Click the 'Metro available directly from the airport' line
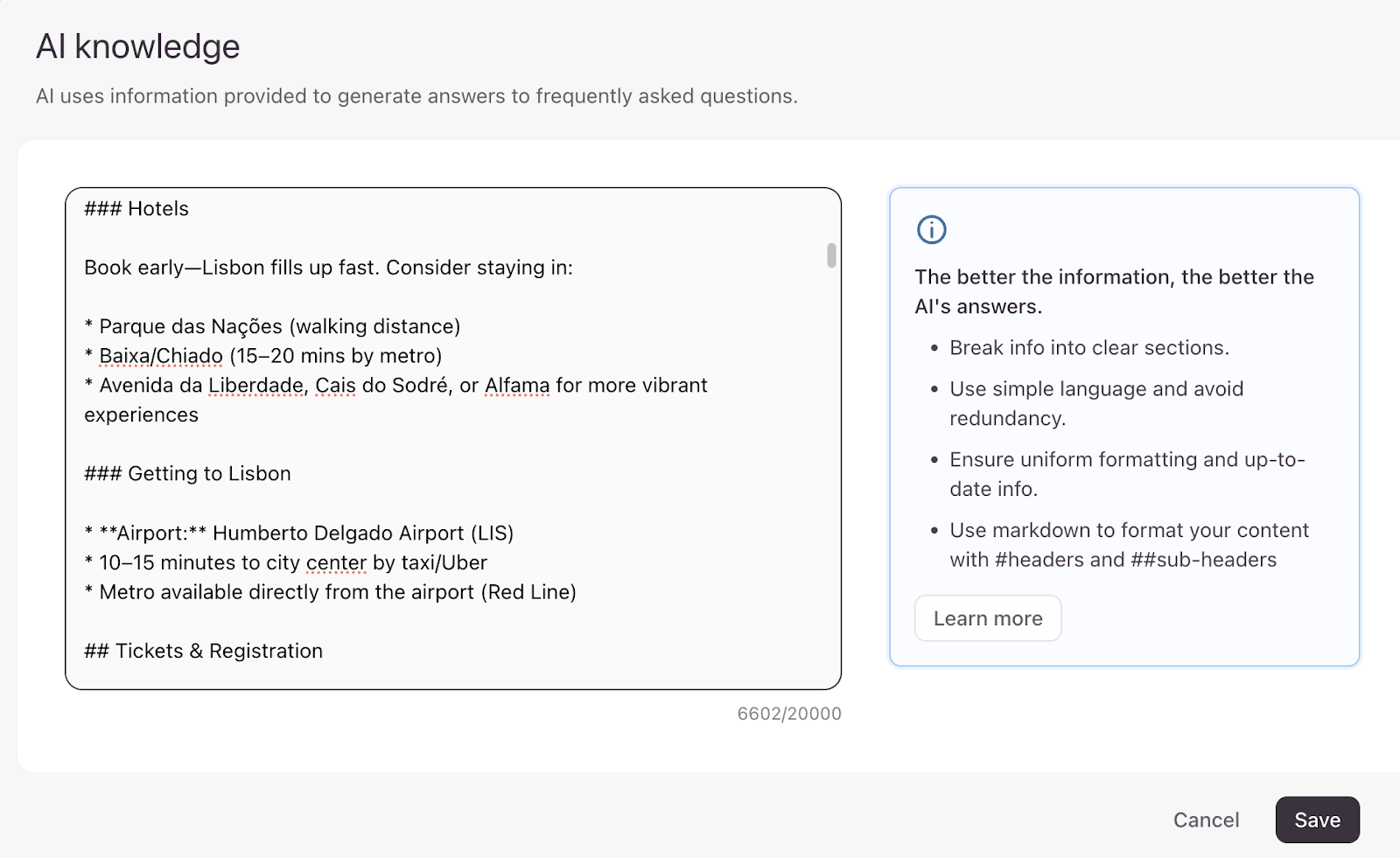The width and height of the screenshot is (1400, 858). tap(330, 592)
